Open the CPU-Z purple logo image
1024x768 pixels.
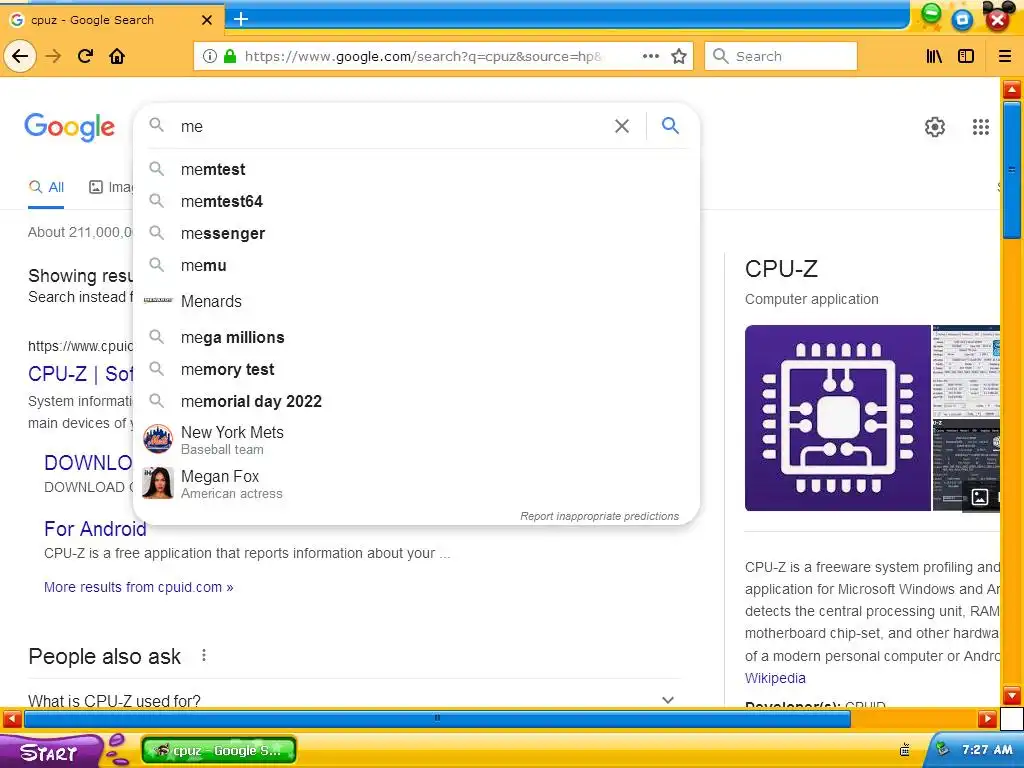(837, 418)
